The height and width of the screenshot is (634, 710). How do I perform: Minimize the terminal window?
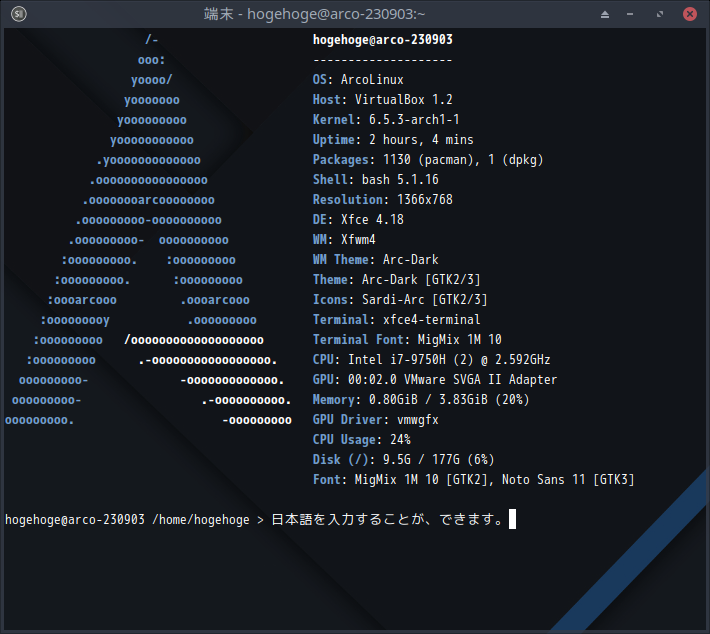click(x=630, y=14)
